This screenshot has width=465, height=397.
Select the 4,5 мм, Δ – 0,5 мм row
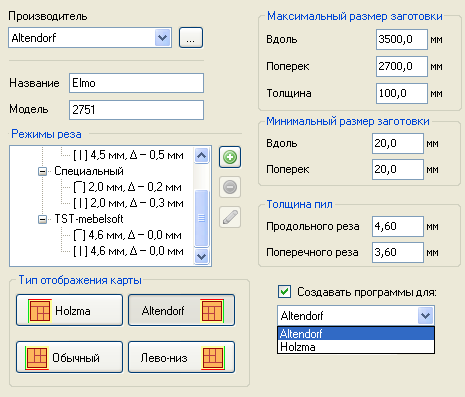coord(128,155)
